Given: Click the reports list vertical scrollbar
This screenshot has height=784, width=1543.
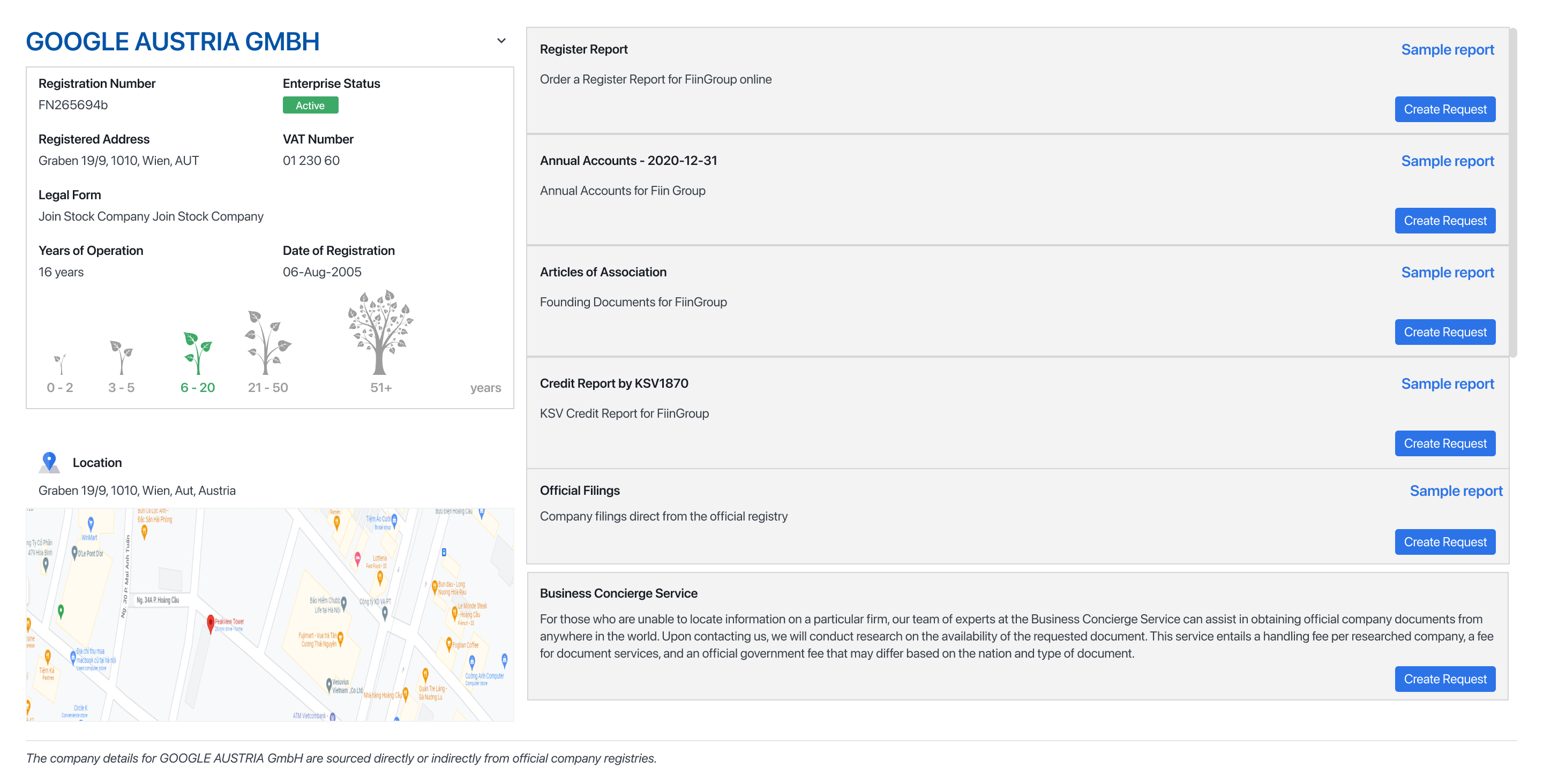Looking at the screenshot, I should (x=1512, y=192).
